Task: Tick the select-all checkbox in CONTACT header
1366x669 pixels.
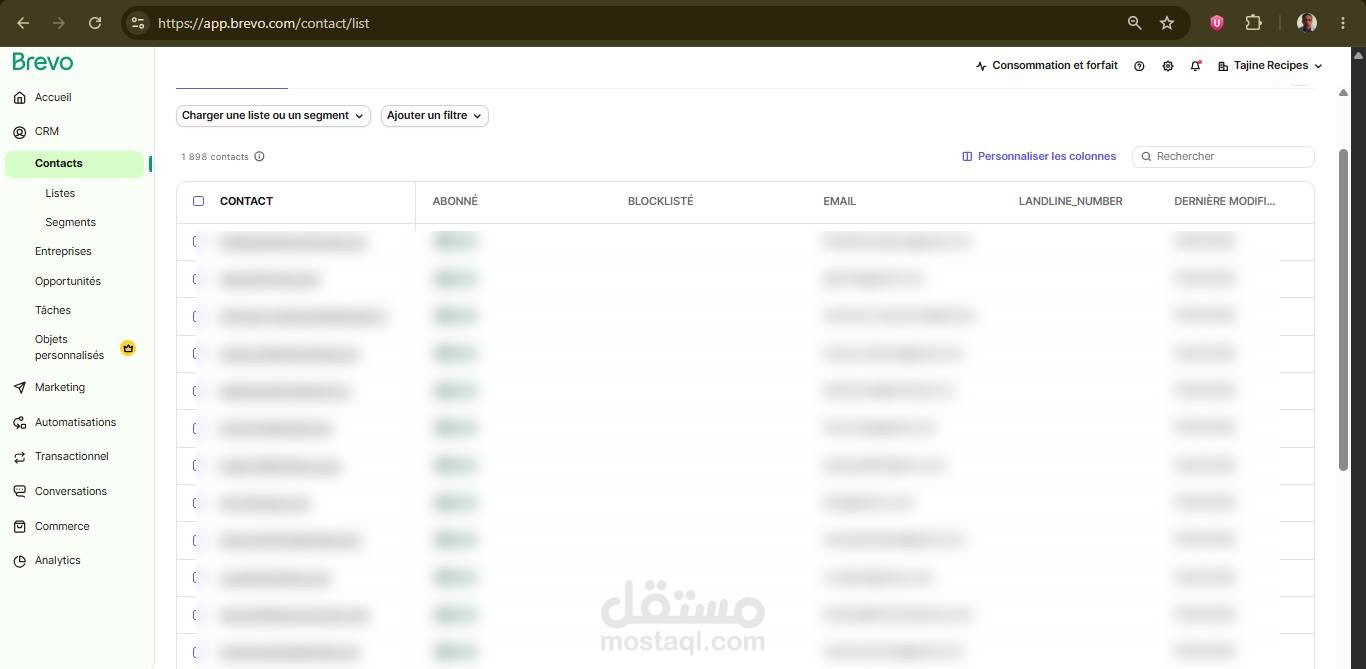Action: tap(198, 201)
